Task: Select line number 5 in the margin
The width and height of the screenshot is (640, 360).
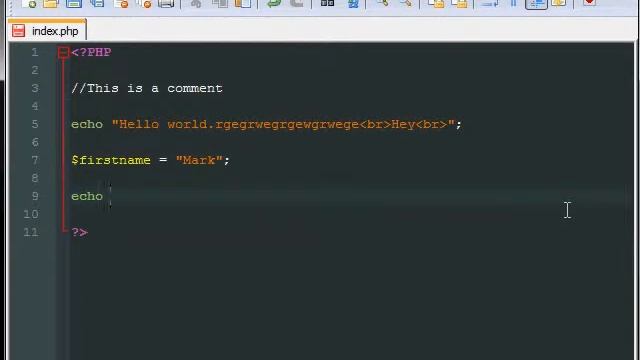Action: click(x=35, y=124)
